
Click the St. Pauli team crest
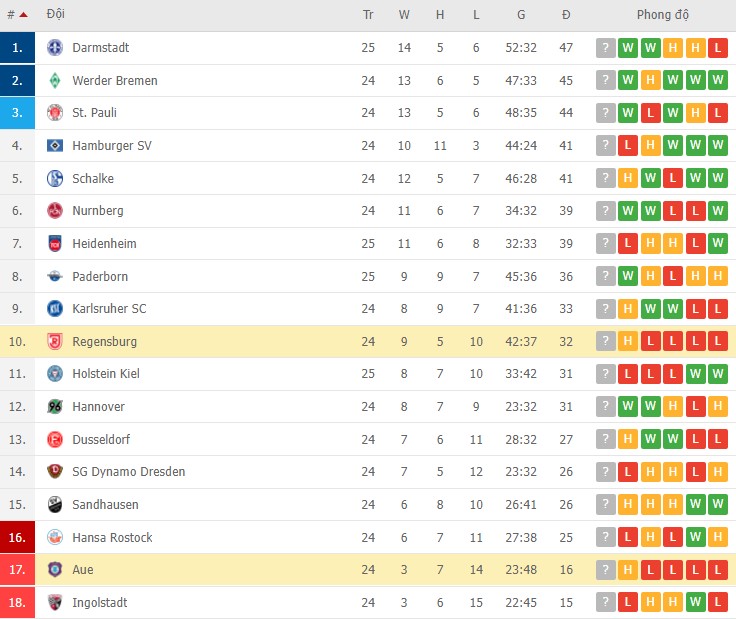pos(54,113)
